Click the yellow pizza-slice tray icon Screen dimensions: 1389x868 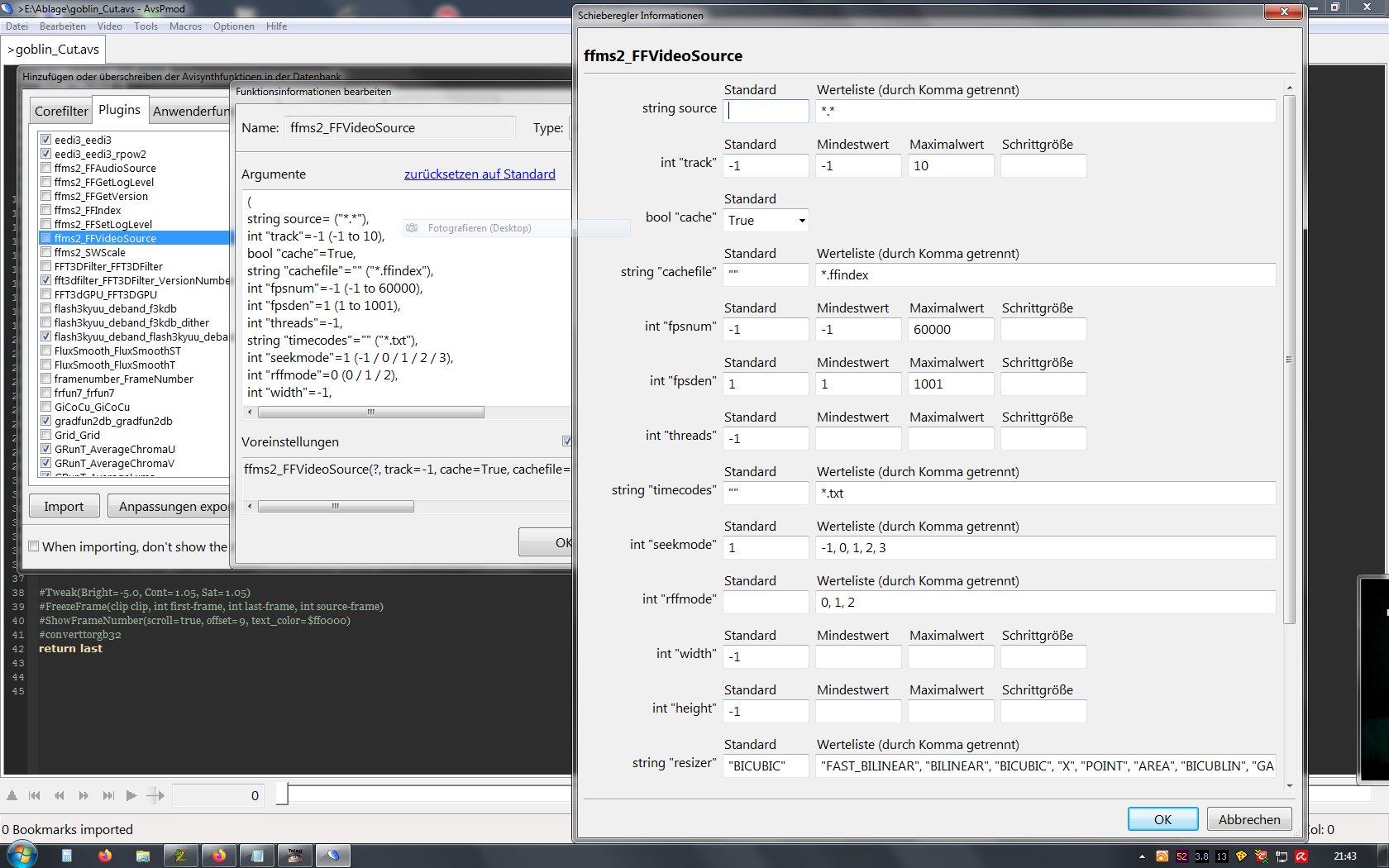(1241, 856)
